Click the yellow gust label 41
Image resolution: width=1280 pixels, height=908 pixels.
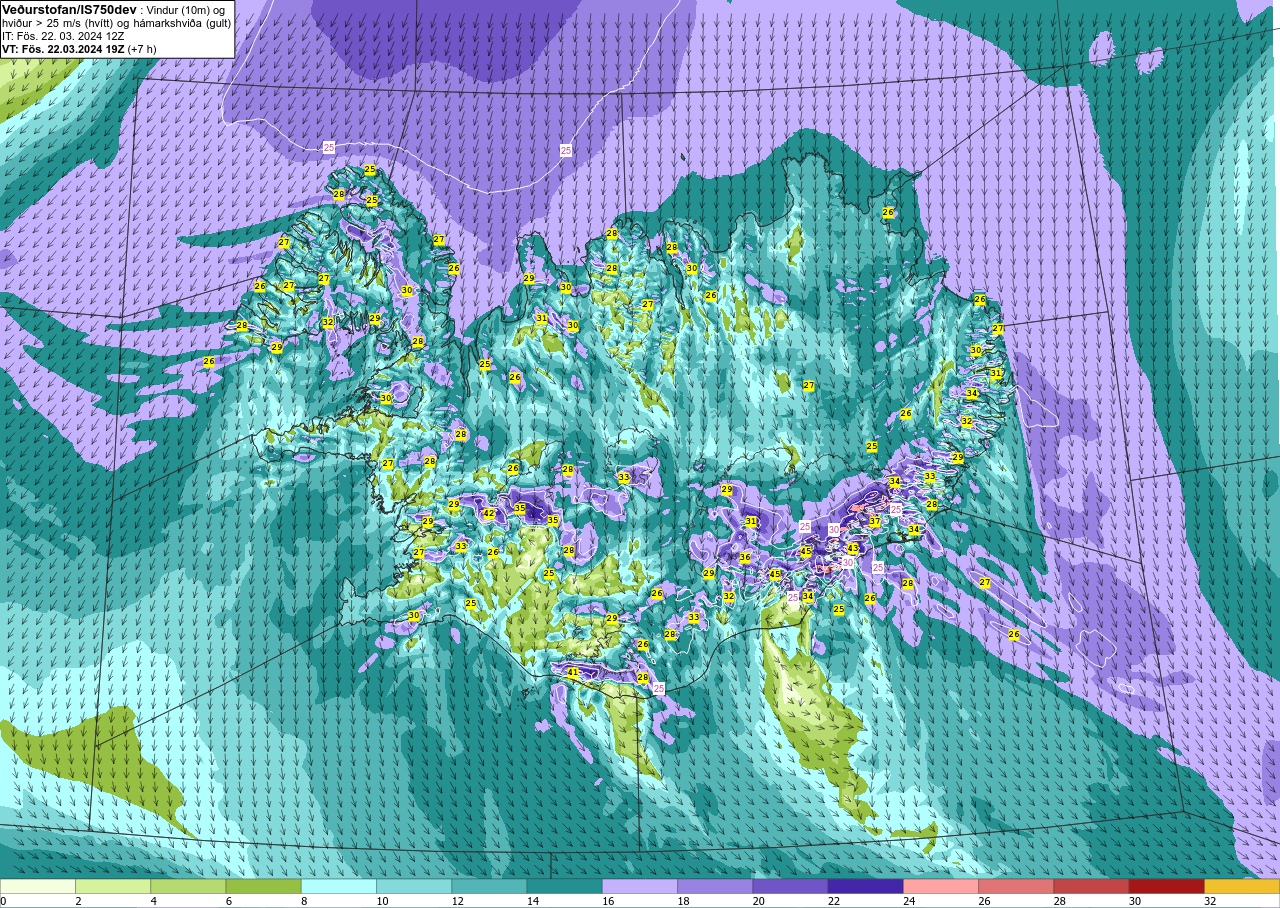[573, 673]
